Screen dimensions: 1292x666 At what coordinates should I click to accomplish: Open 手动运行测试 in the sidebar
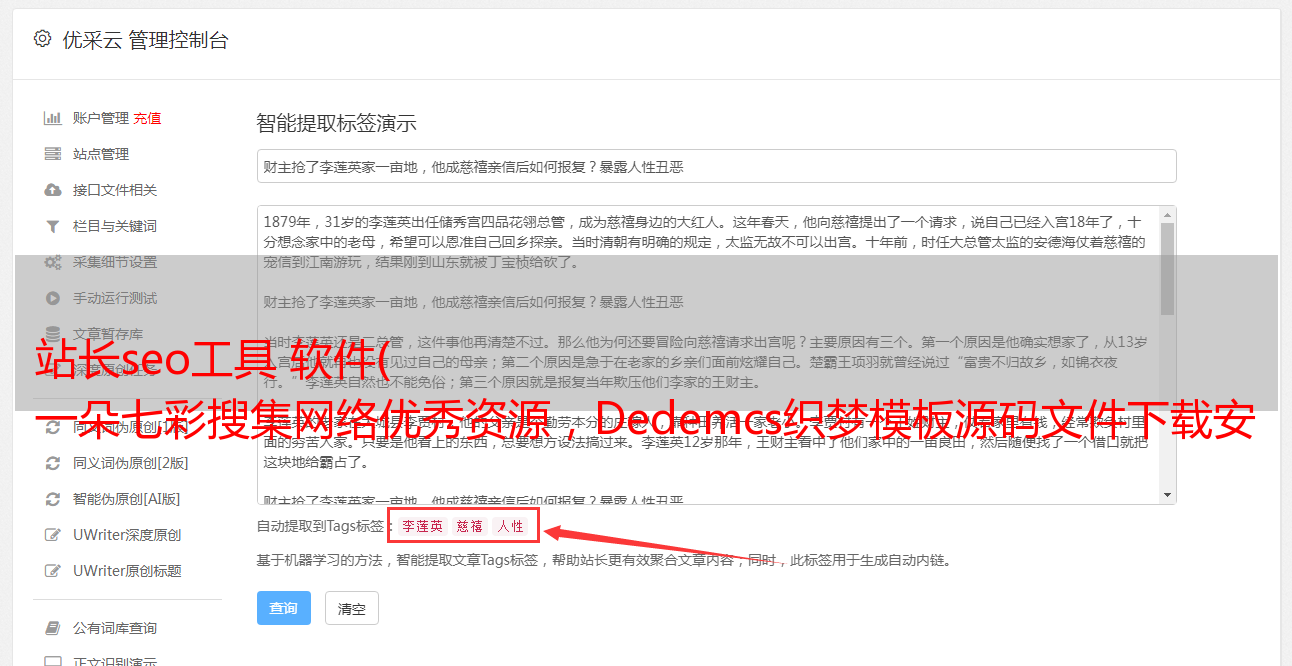click(x=115, y=298)
